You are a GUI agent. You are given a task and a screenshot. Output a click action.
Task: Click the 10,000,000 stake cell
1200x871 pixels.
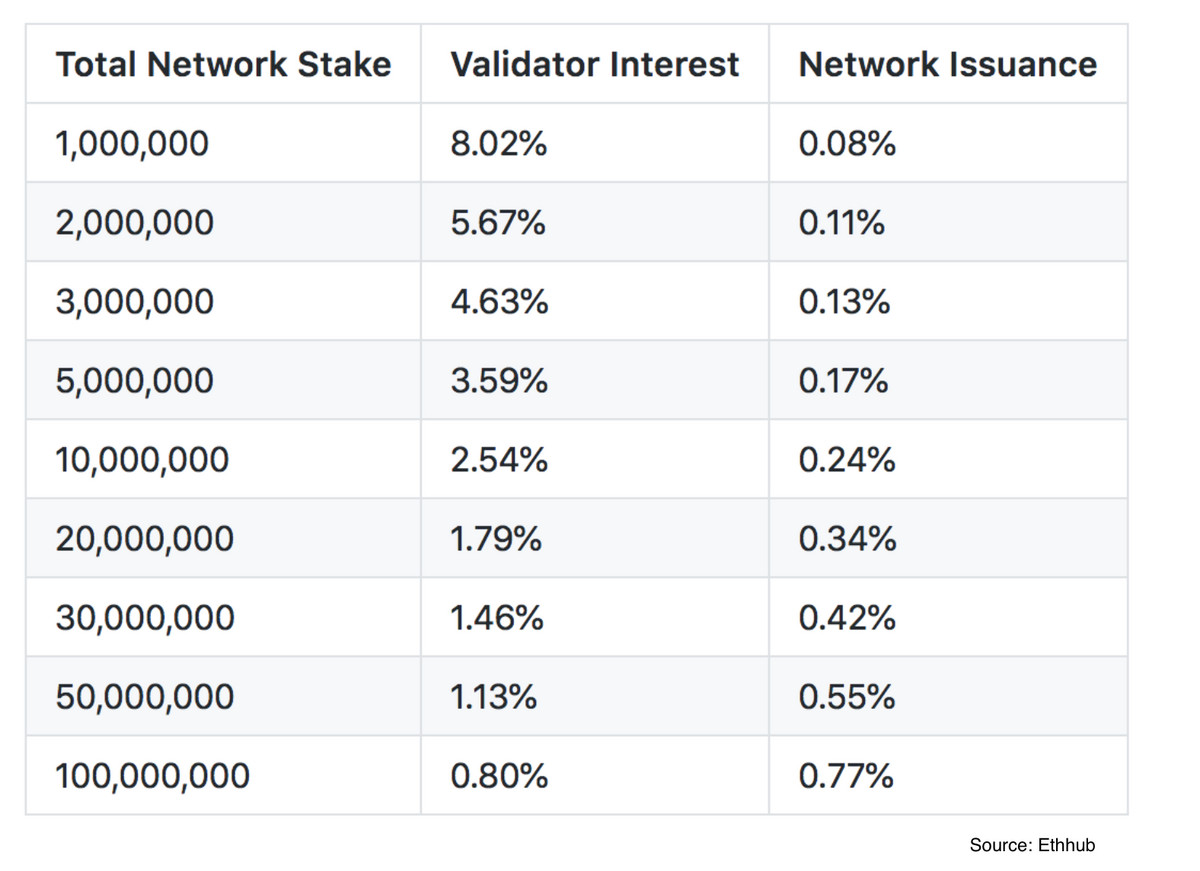point(142,460)
